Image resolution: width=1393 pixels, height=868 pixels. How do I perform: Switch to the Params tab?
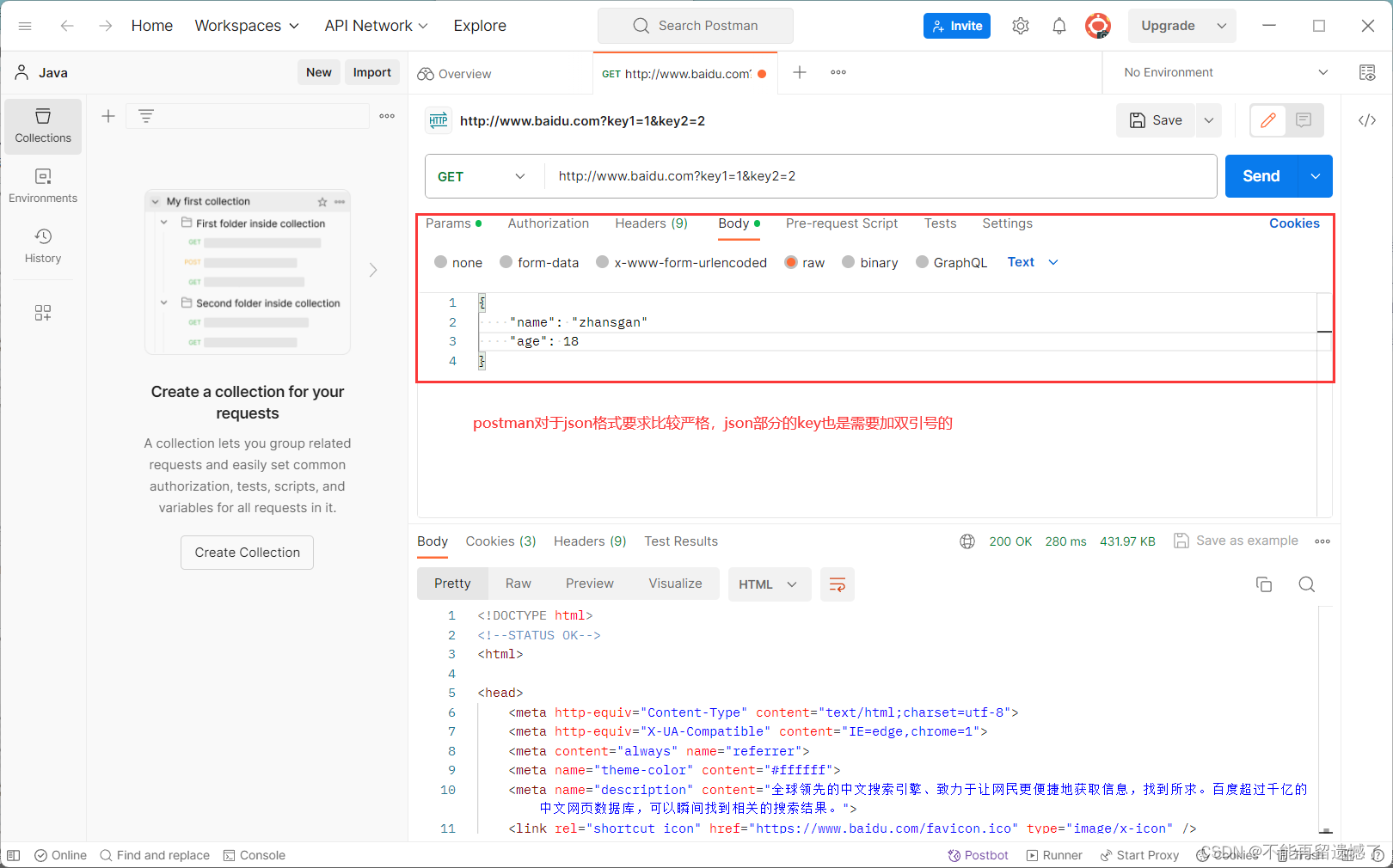pos(453,223)
